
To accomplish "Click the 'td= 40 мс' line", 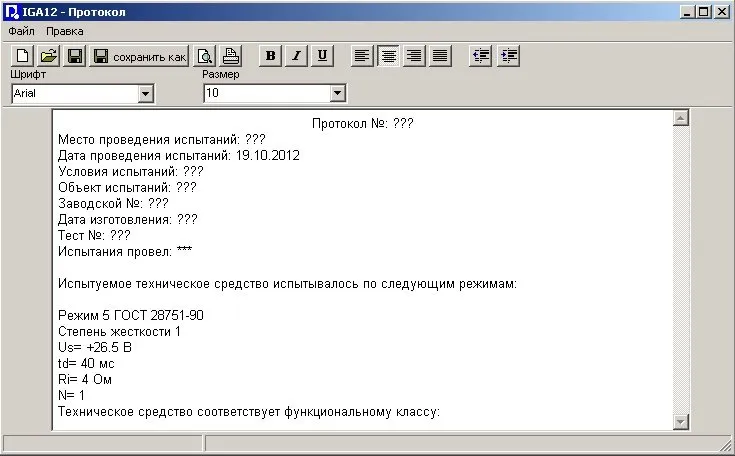I will 86,364.
